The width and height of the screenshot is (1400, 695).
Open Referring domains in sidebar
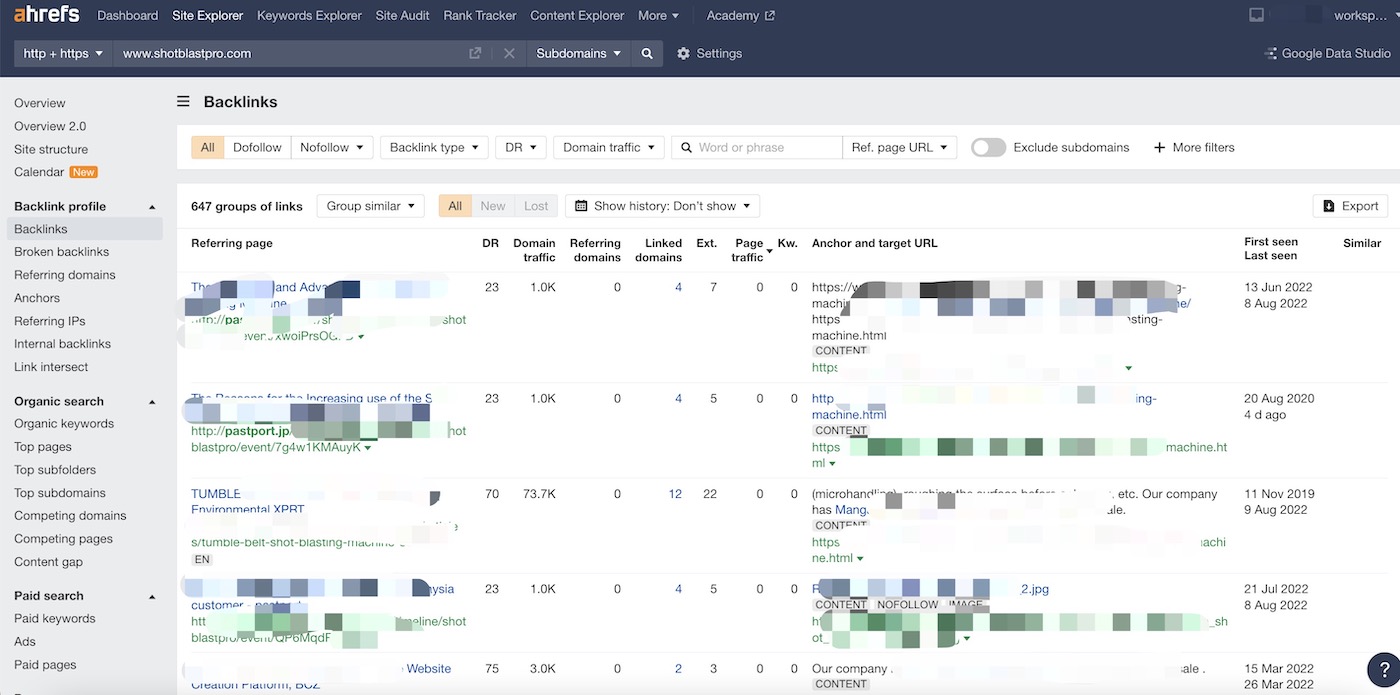[x=65, y=275]
